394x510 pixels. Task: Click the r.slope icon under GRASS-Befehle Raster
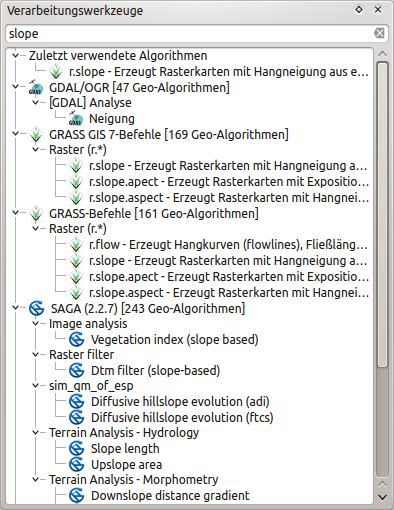tap(76, 261)
